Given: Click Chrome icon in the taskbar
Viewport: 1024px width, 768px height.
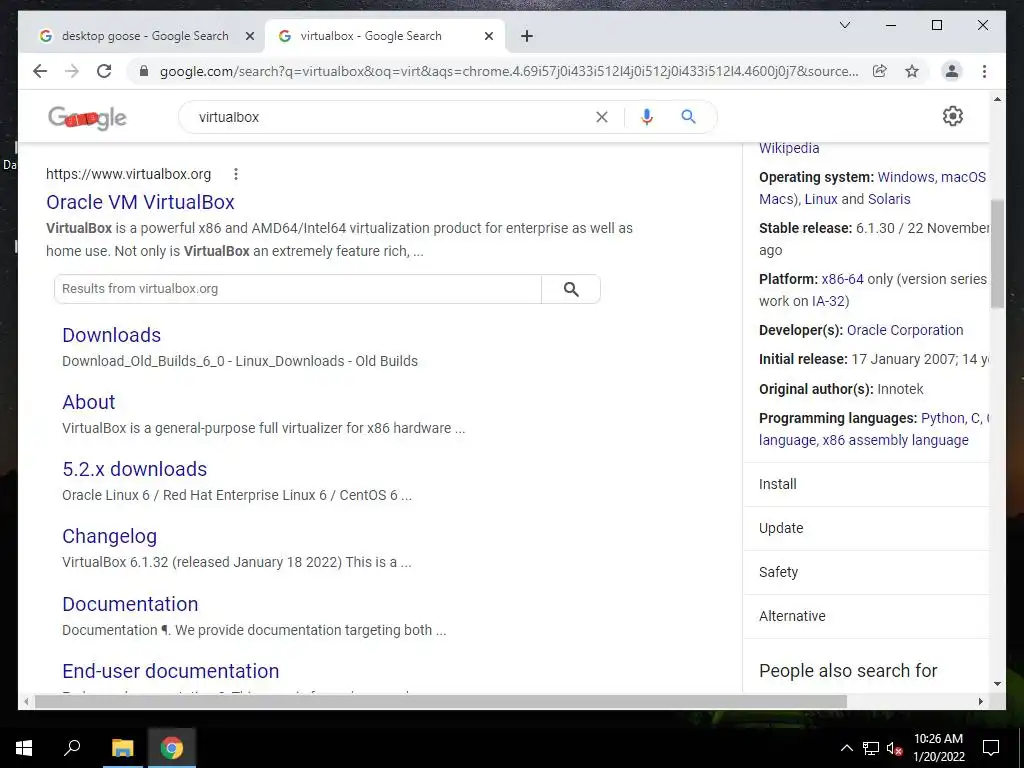Looking at the screenshot, I should (x=172, y=748).
